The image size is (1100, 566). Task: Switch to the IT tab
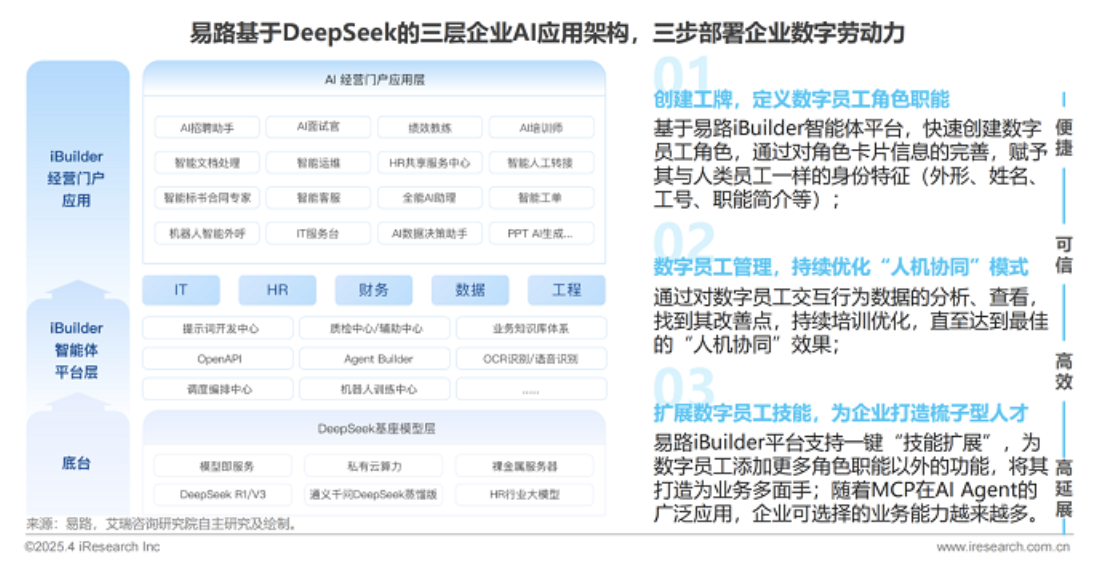(181, 290)
